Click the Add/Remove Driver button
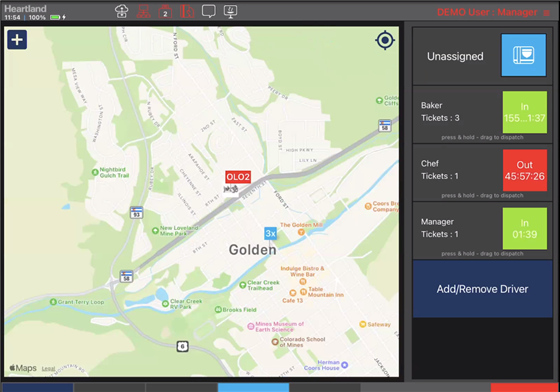The image size is (560, 392). coord(482,289)
